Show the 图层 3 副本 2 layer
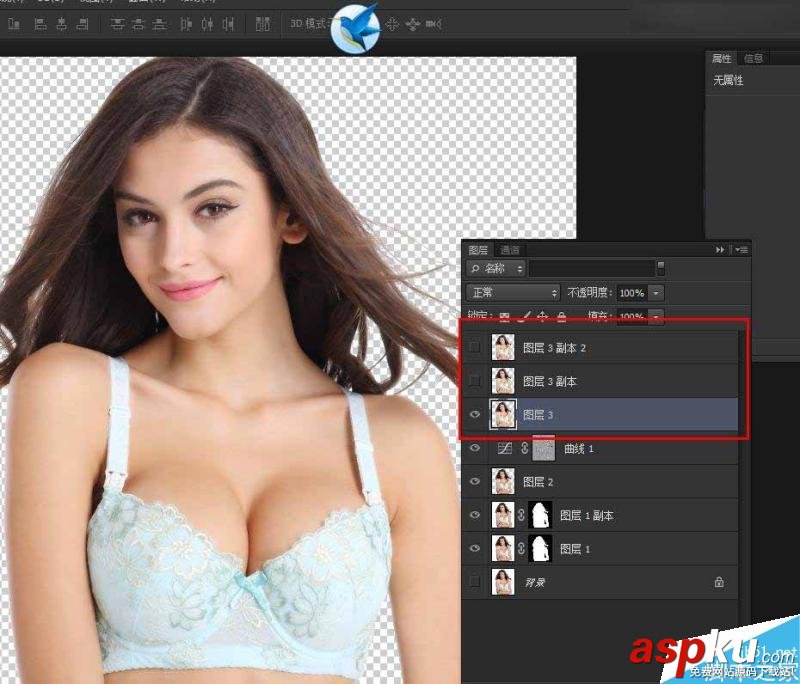800x684 pixels. 474,347
